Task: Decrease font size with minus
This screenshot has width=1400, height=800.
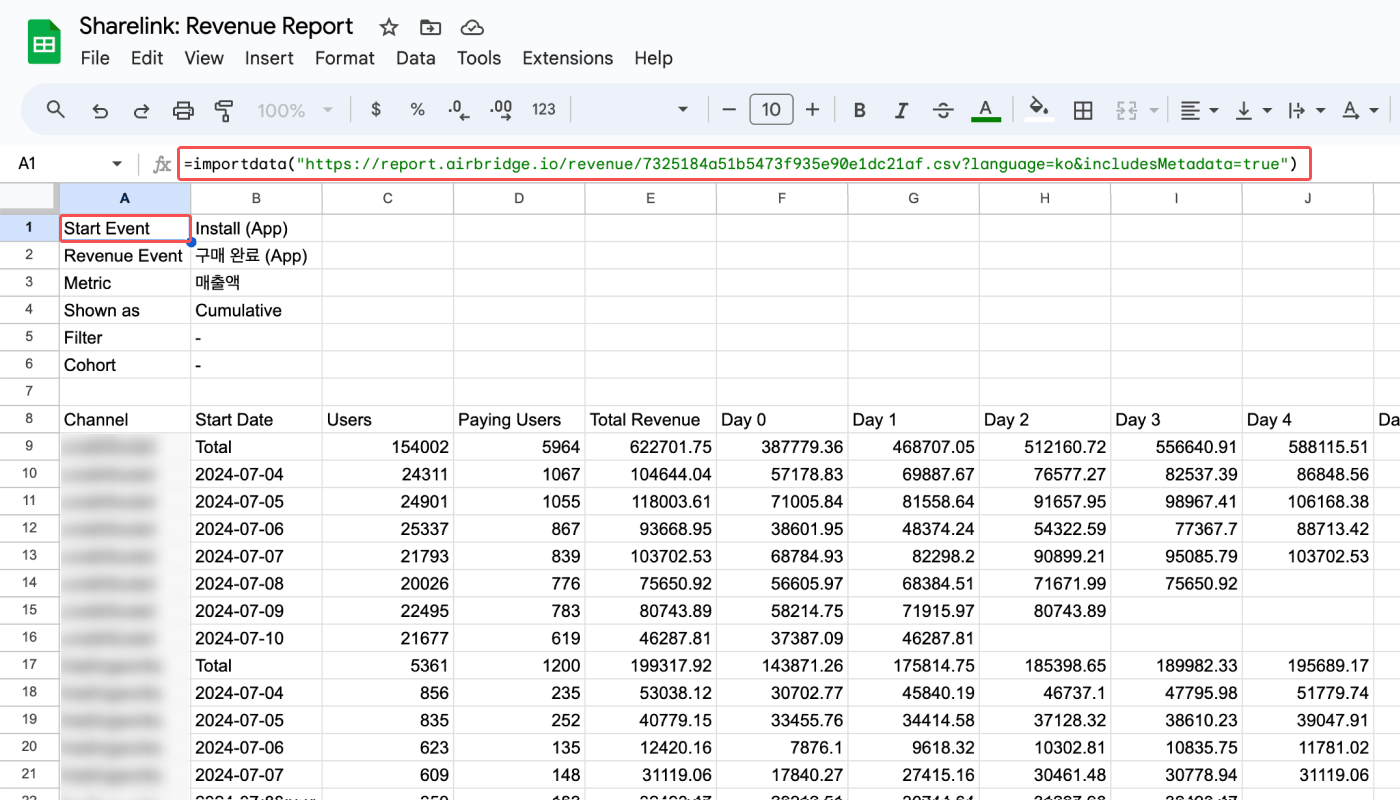Action: 729,110
